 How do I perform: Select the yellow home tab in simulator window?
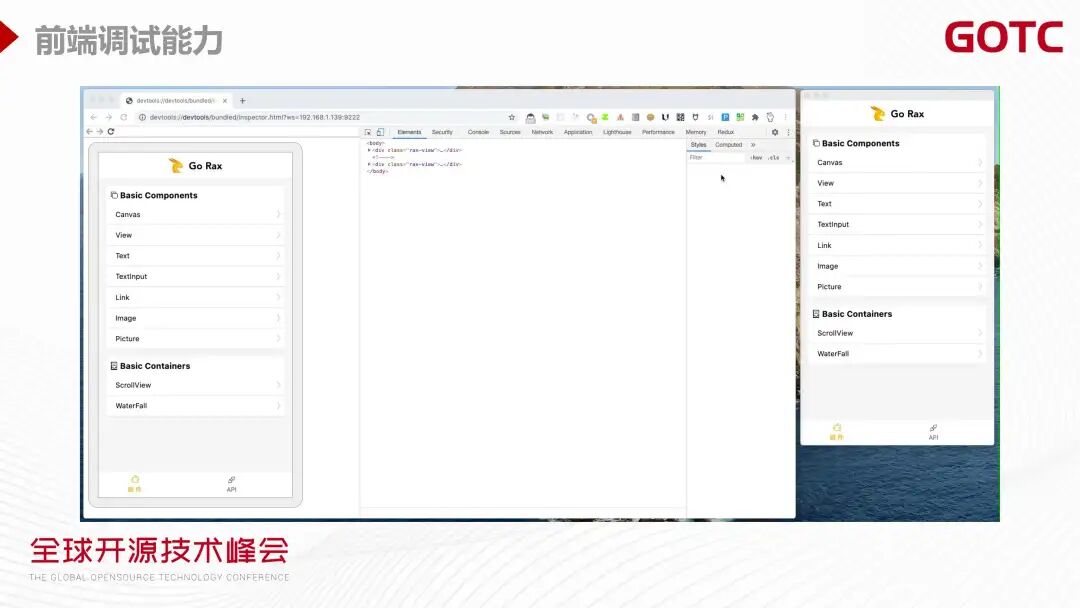(x=837, y=432)
